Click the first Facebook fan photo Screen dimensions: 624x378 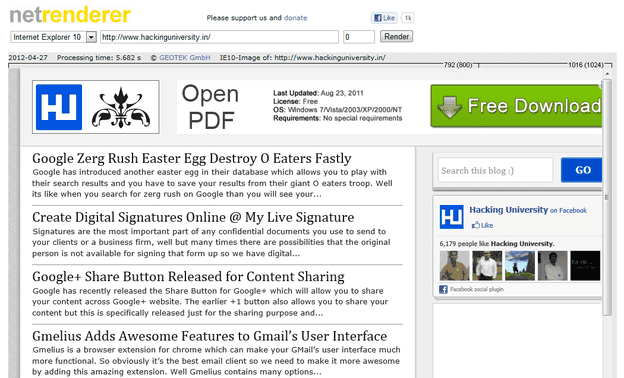point(454,265)
